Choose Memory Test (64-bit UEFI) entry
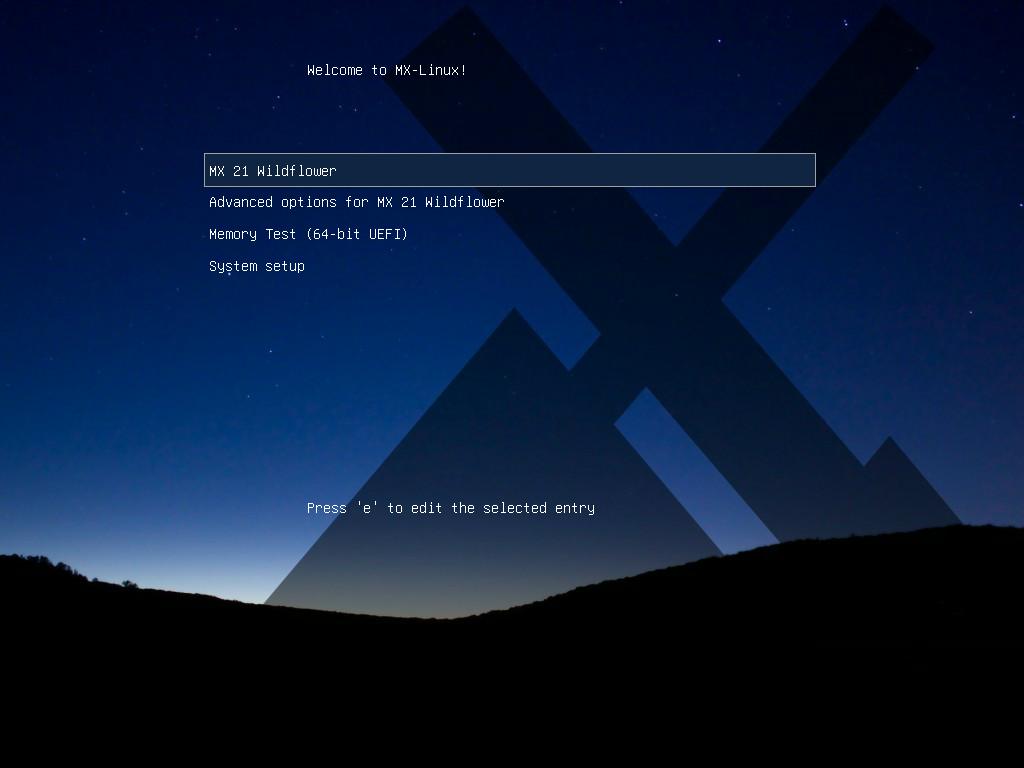The height and width of the screenshot is (768, 1024). (308, 234)
